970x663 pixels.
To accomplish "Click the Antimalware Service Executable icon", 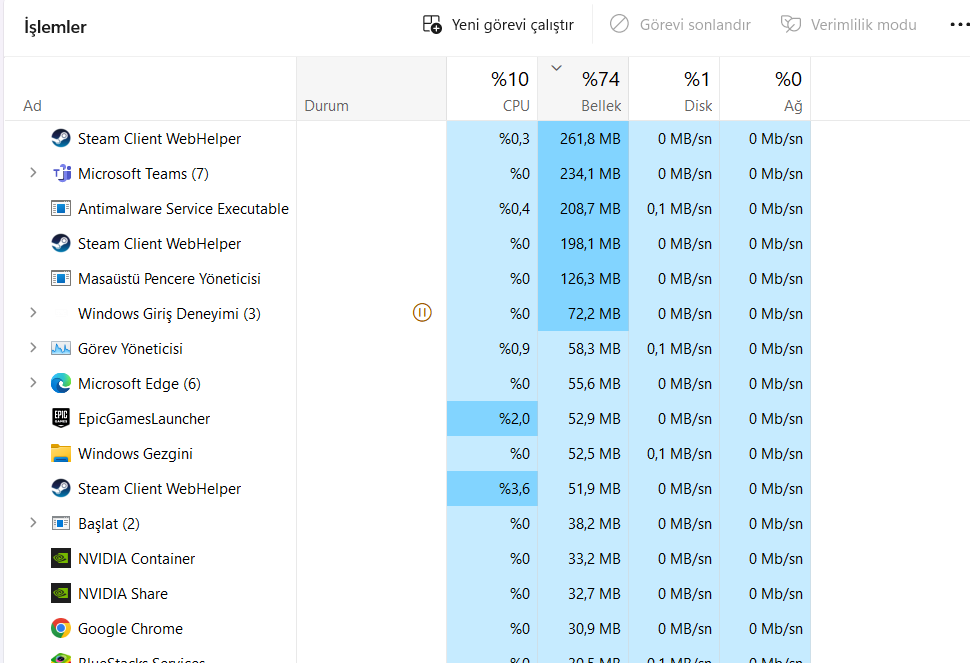I will (x=61, y=209).
